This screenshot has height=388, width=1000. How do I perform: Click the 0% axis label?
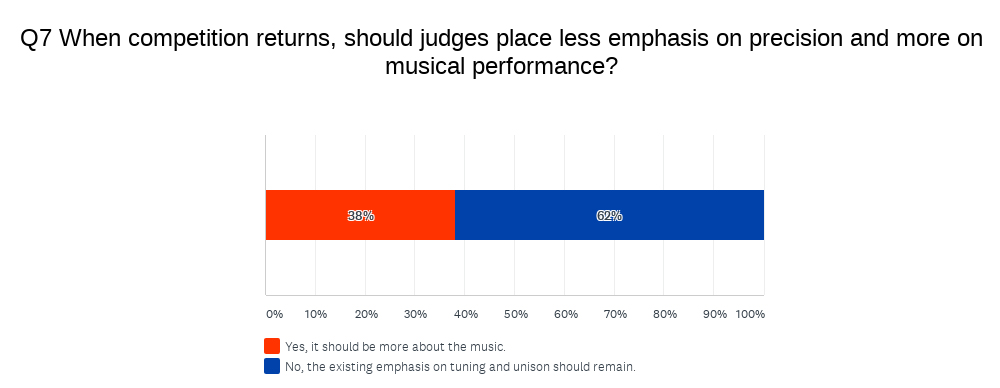point(274,314)
